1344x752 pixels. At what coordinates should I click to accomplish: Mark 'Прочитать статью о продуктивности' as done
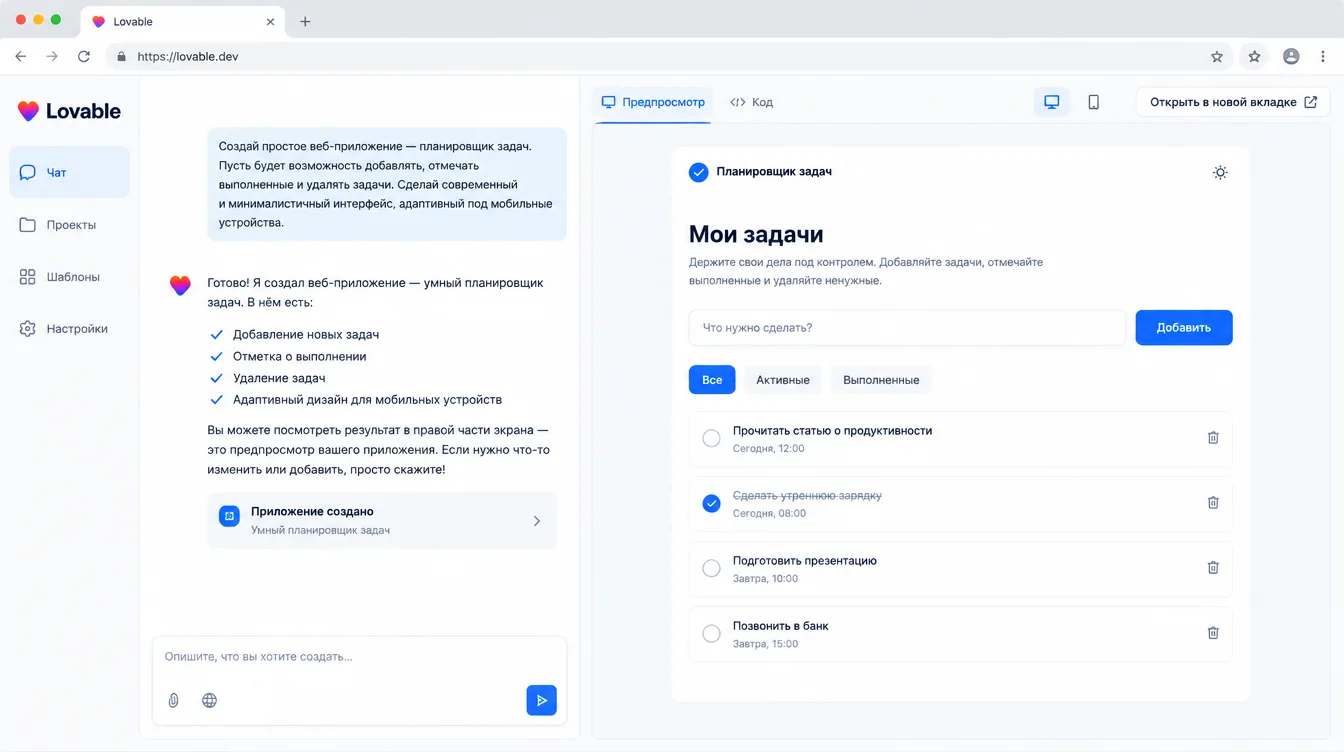tap(711, 438)
